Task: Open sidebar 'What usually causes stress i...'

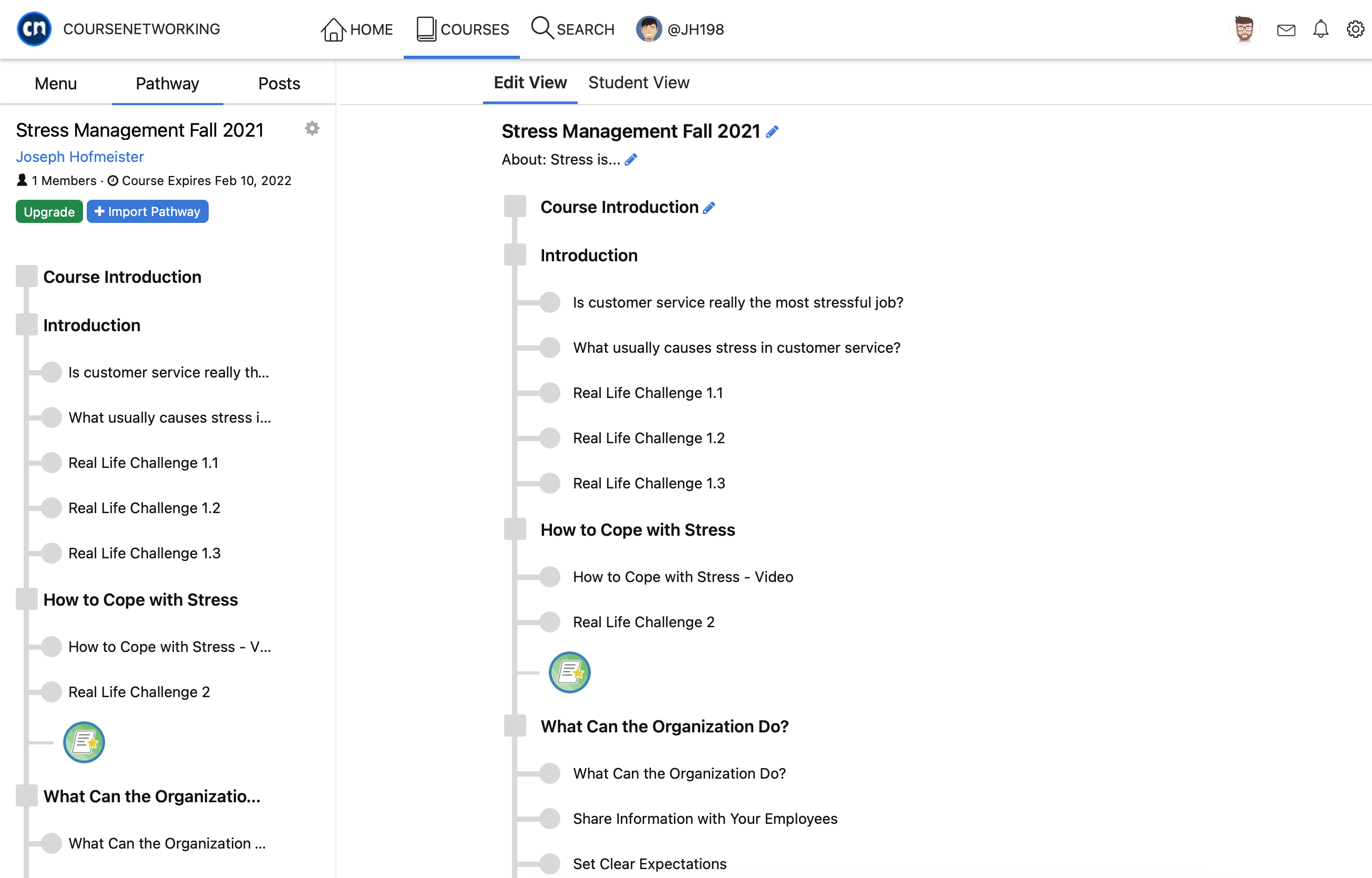Action: [170, 417]
